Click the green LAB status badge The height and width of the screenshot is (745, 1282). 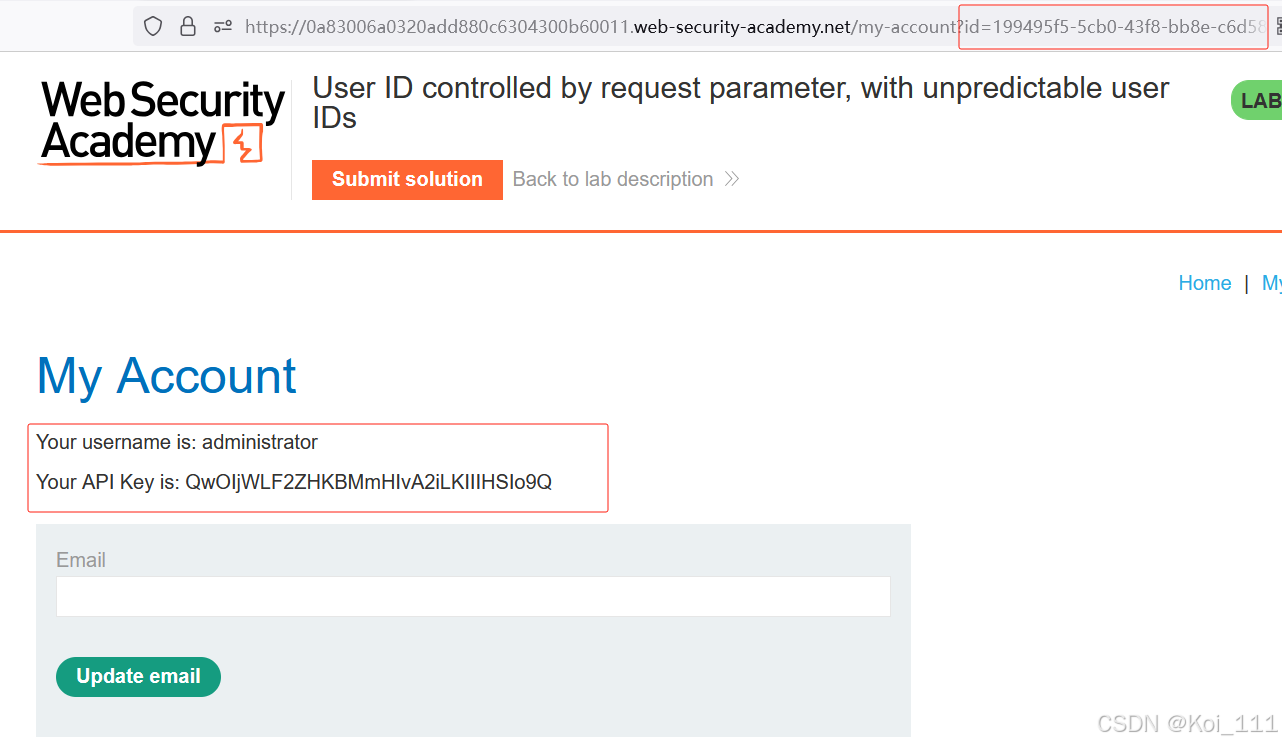pyautogui.click(x=1256, y=101)
